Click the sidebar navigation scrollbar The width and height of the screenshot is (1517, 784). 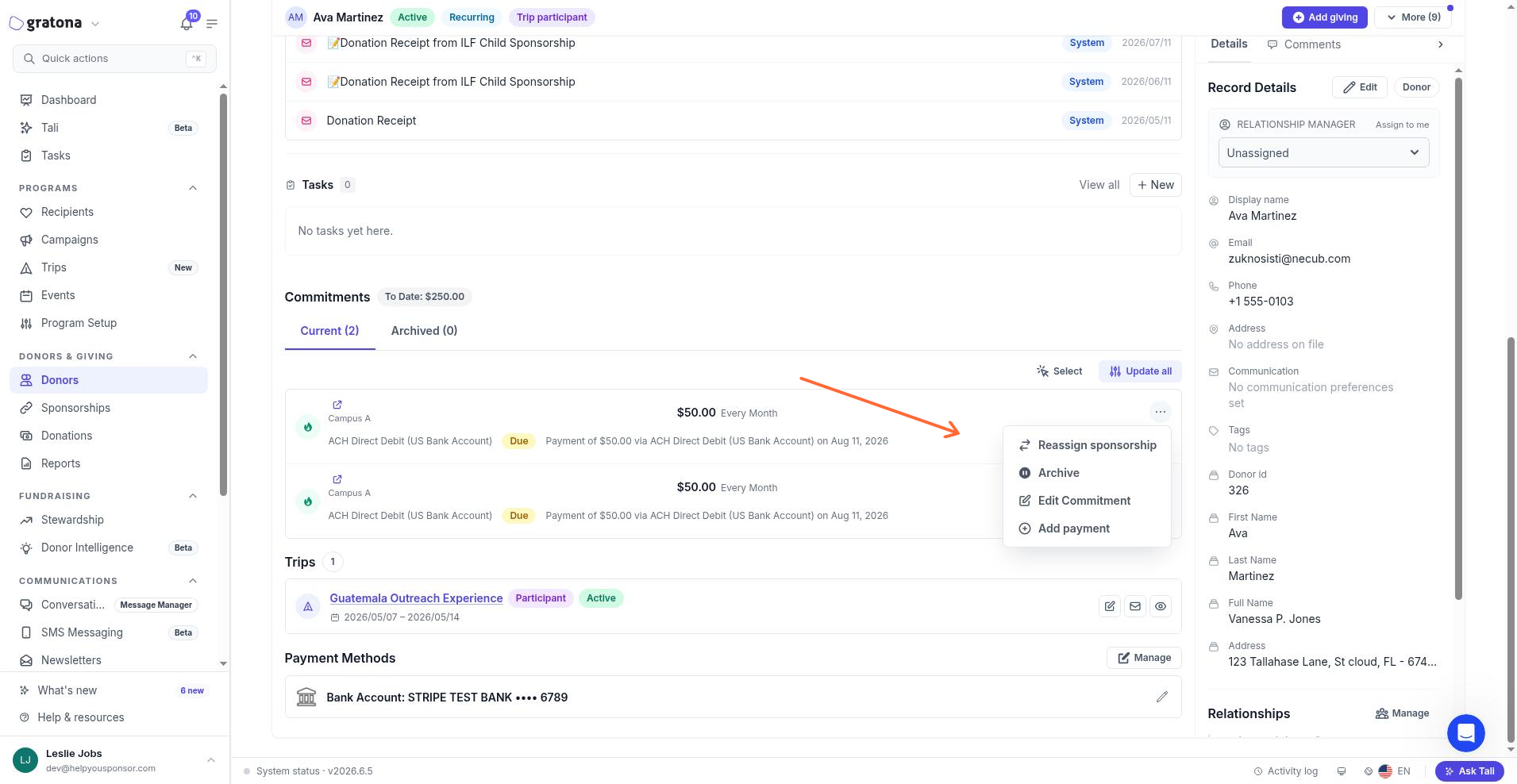(223, 294)
